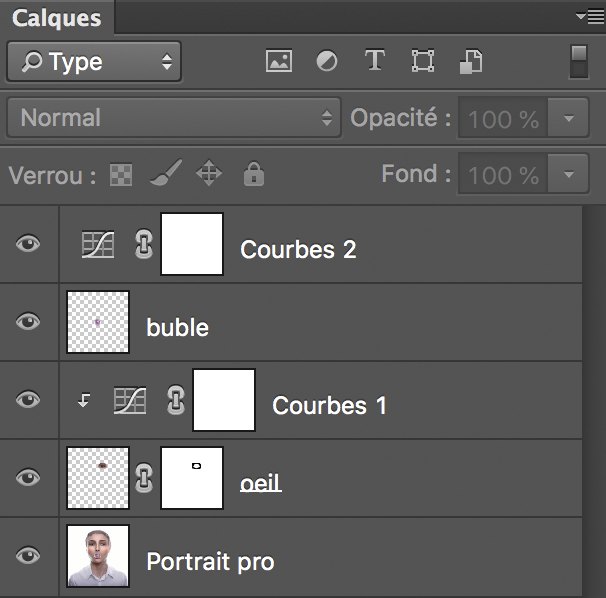
Task: Filter for smart objects icon
Action: pos(471,61)
